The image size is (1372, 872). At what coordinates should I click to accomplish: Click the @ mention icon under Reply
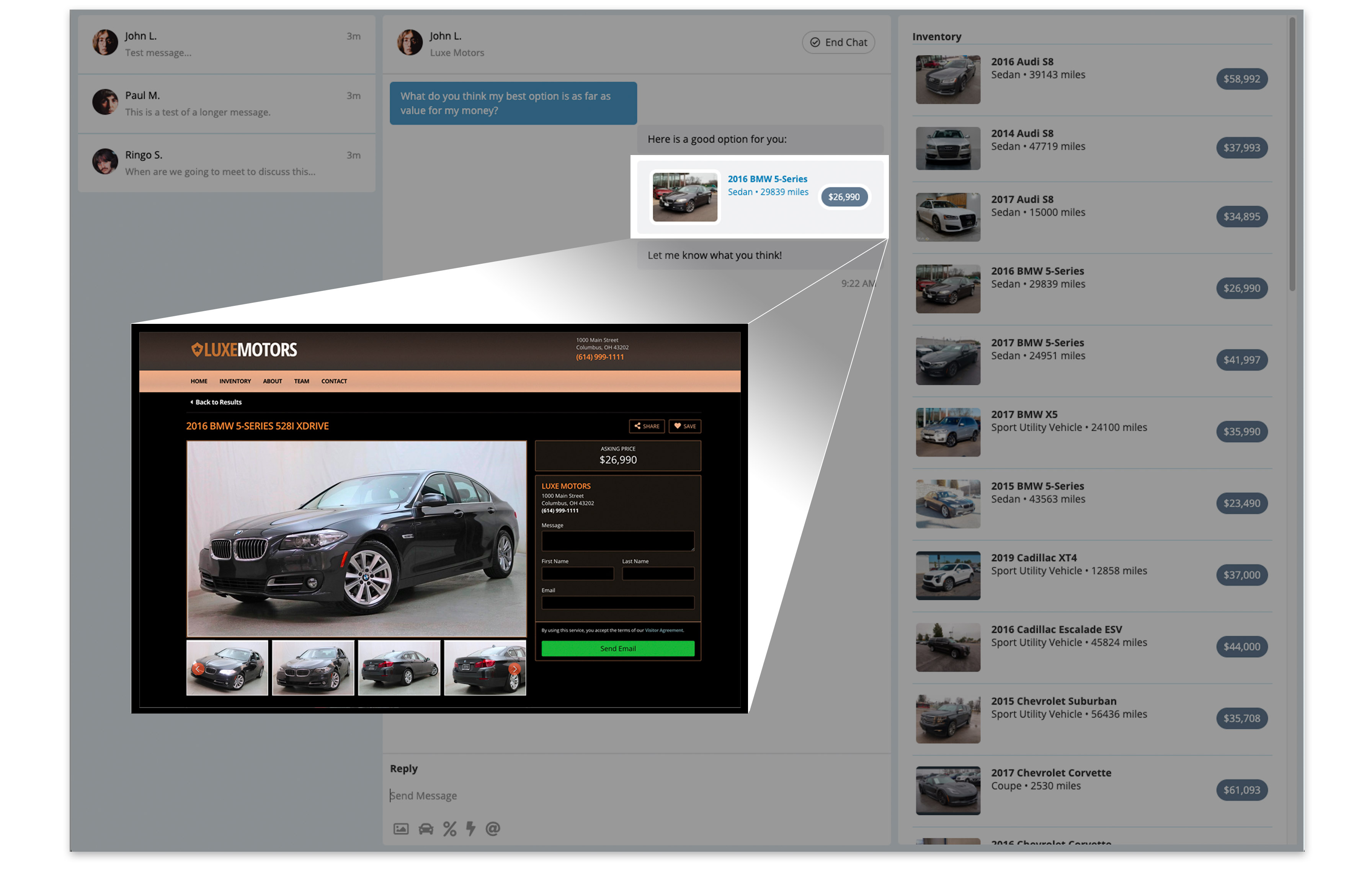(x=493, y=829)
